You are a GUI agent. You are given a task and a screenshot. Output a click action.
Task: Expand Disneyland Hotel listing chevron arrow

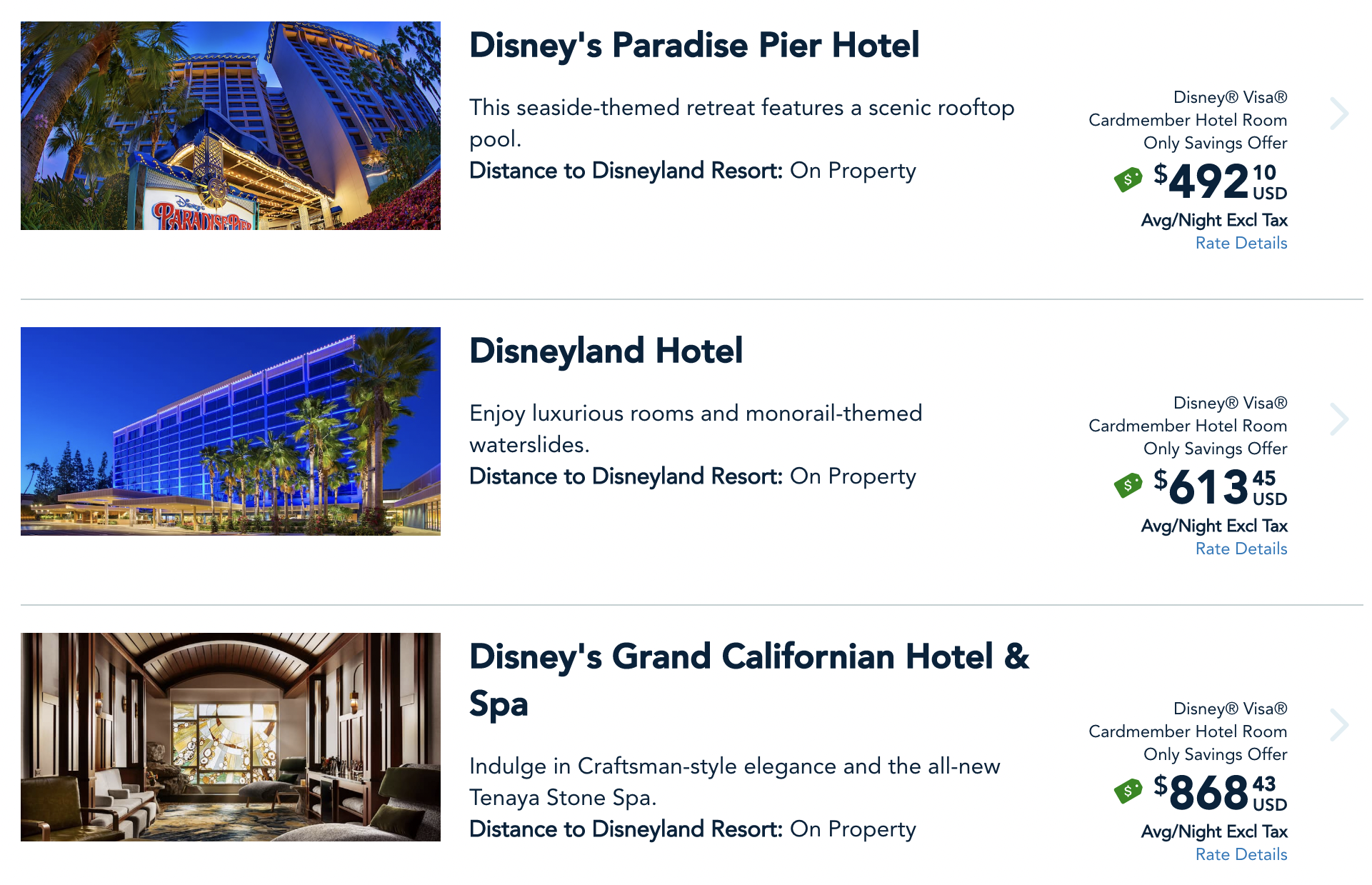coord(1338,419)
